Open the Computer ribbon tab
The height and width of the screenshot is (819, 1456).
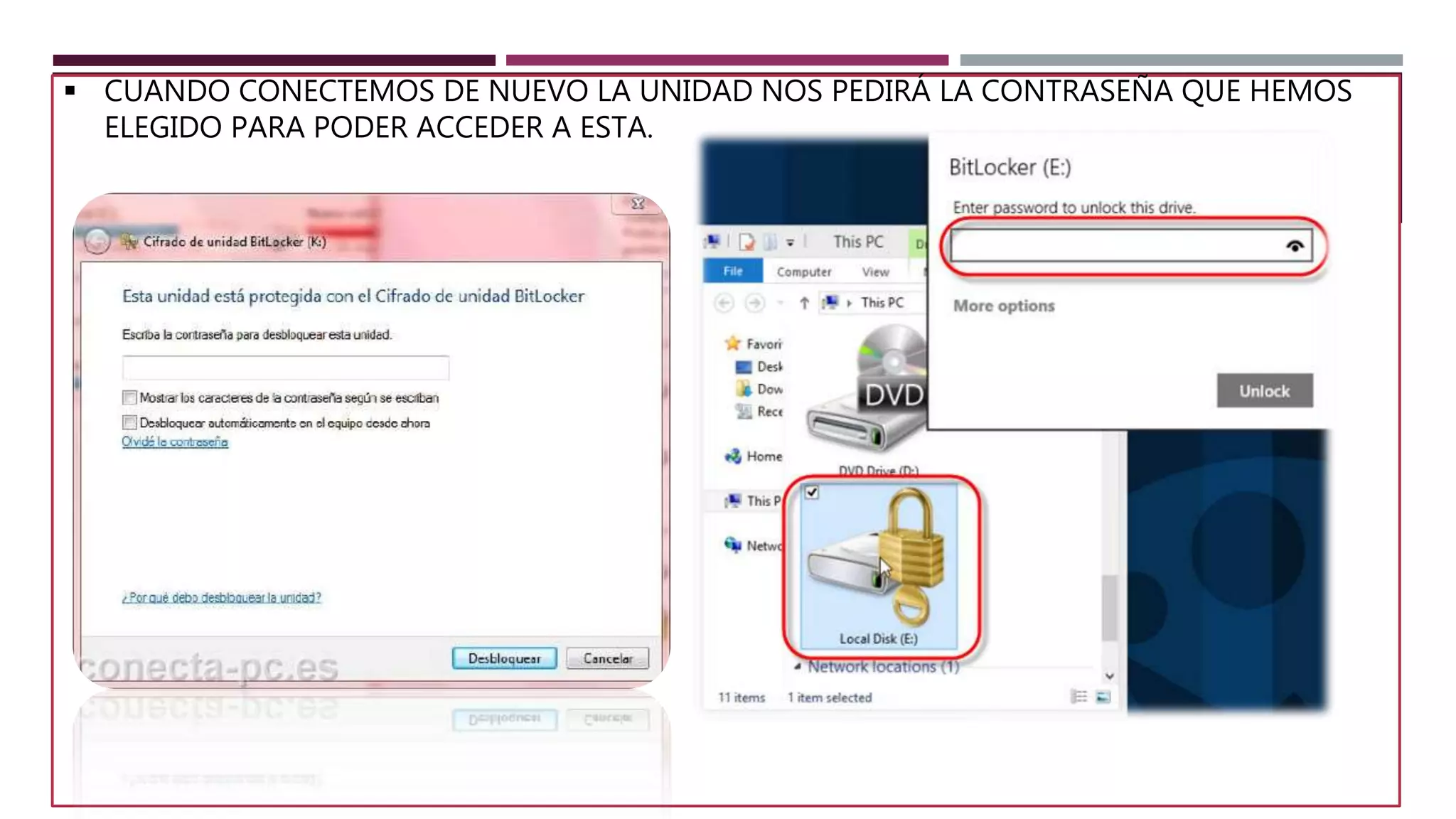804,272
